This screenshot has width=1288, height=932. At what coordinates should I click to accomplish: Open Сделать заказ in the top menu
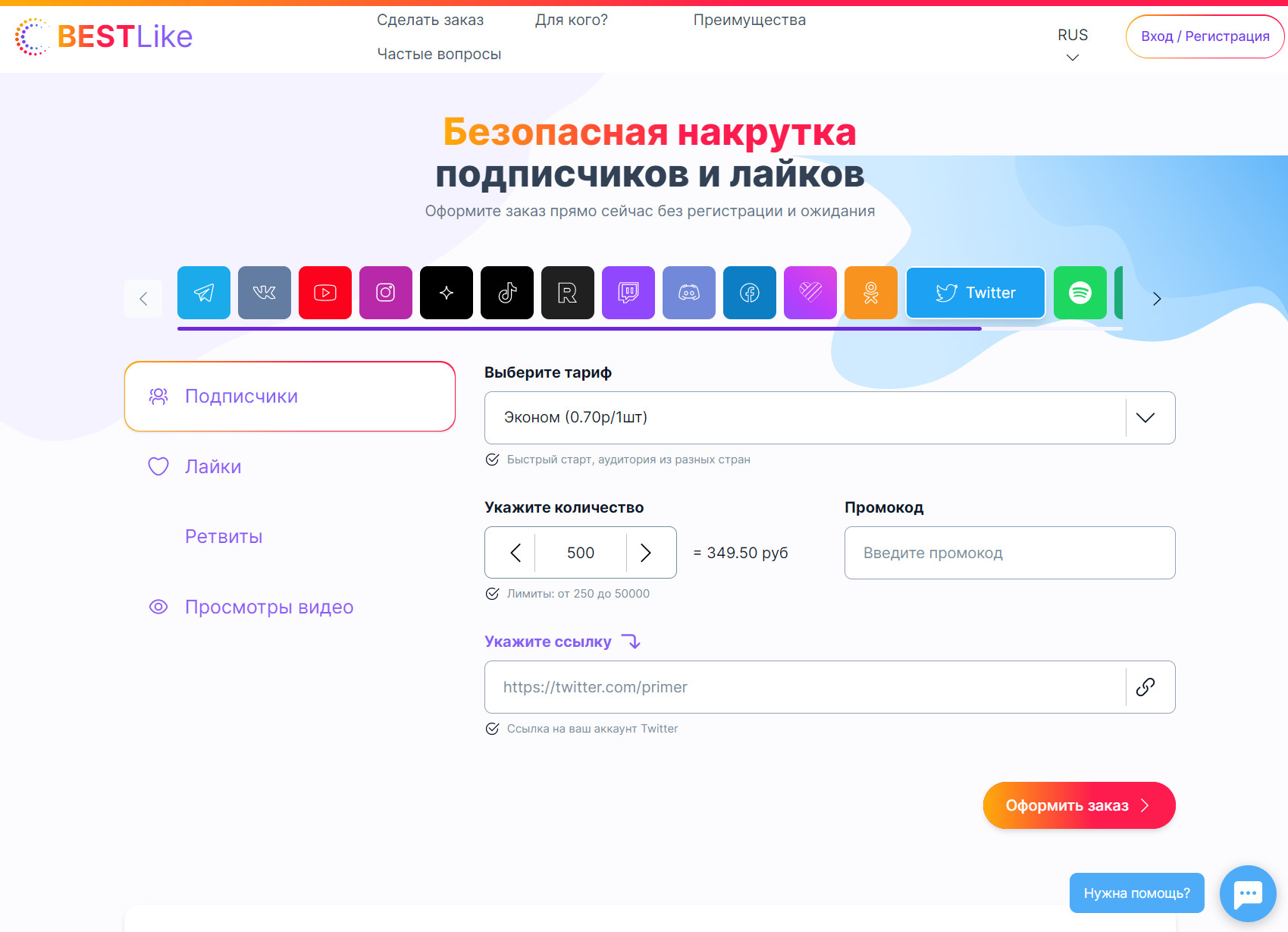(430, 20)
